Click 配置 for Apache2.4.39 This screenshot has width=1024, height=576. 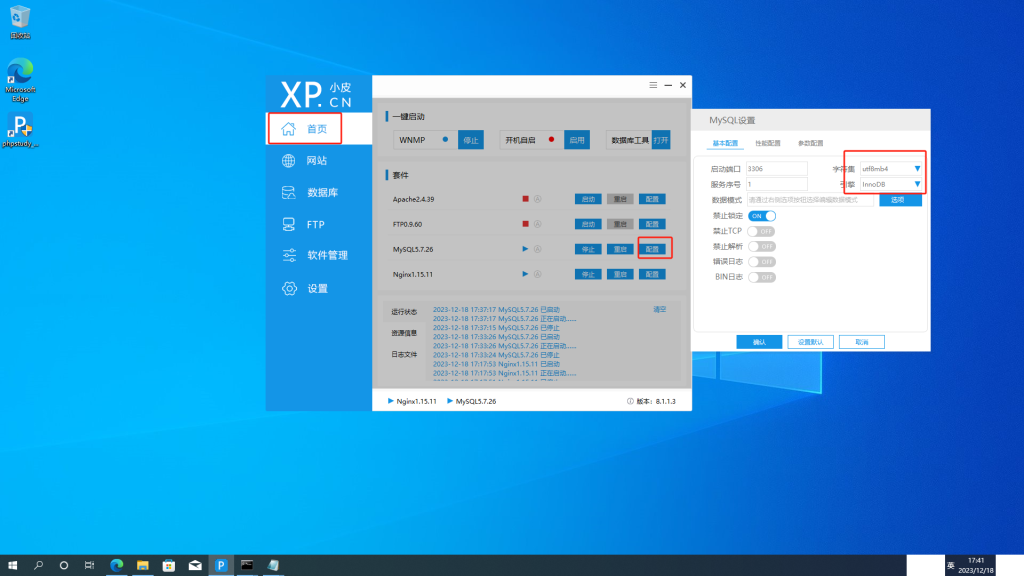tap(652, 199)
